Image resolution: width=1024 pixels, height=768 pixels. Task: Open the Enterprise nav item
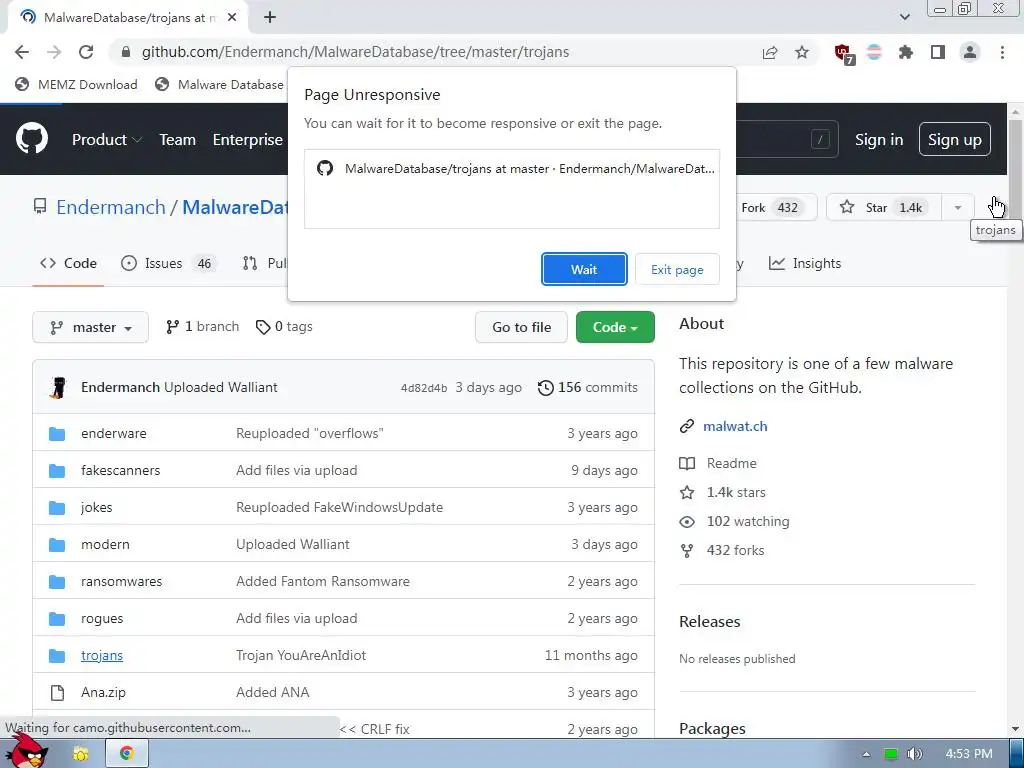point(248,140)
